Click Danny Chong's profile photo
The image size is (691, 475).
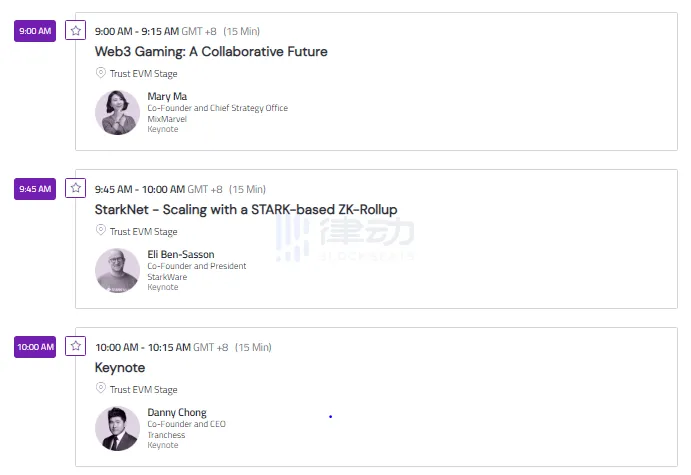coord(117,428)
